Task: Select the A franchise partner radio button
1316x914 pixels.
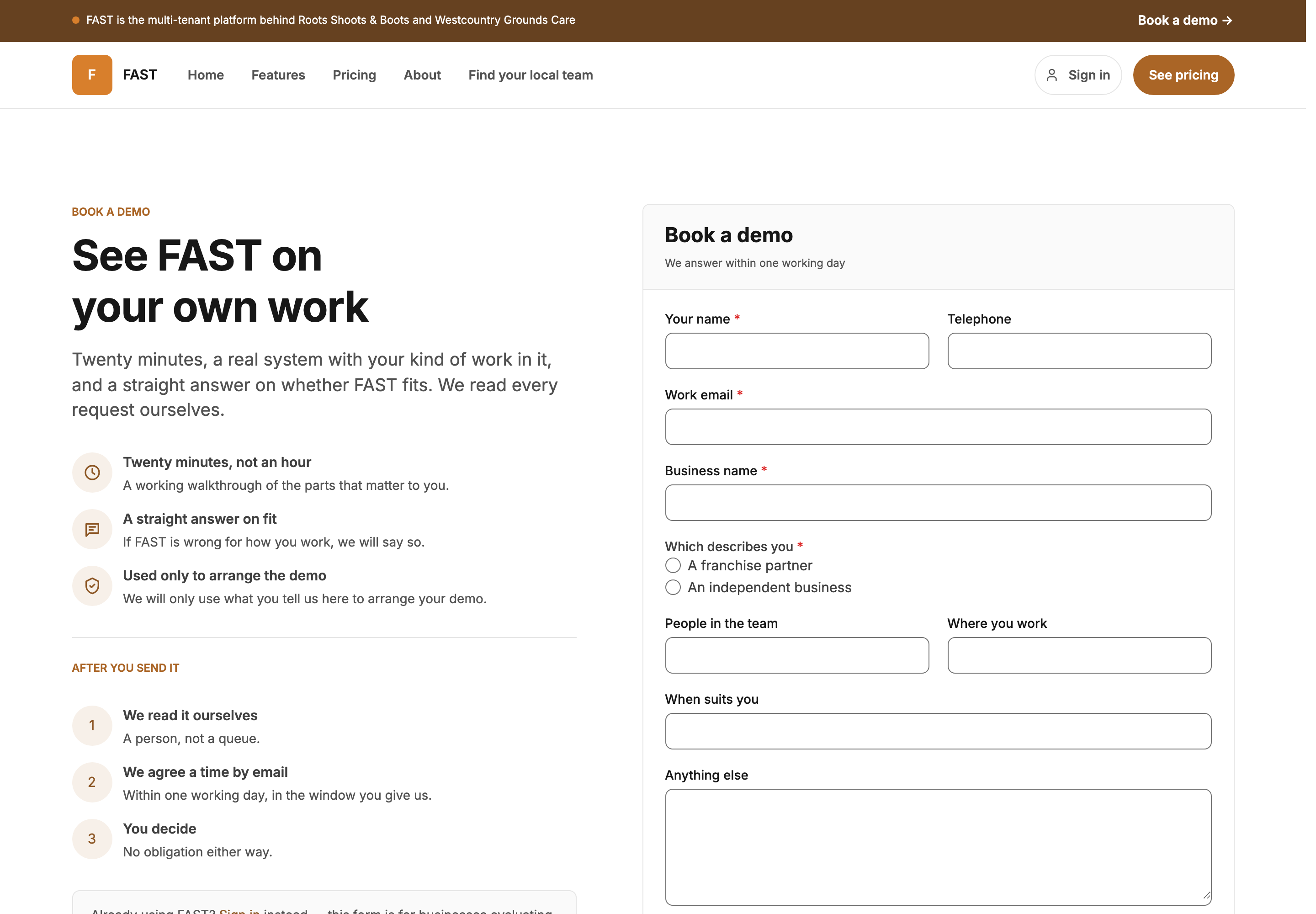Action: 673,566
